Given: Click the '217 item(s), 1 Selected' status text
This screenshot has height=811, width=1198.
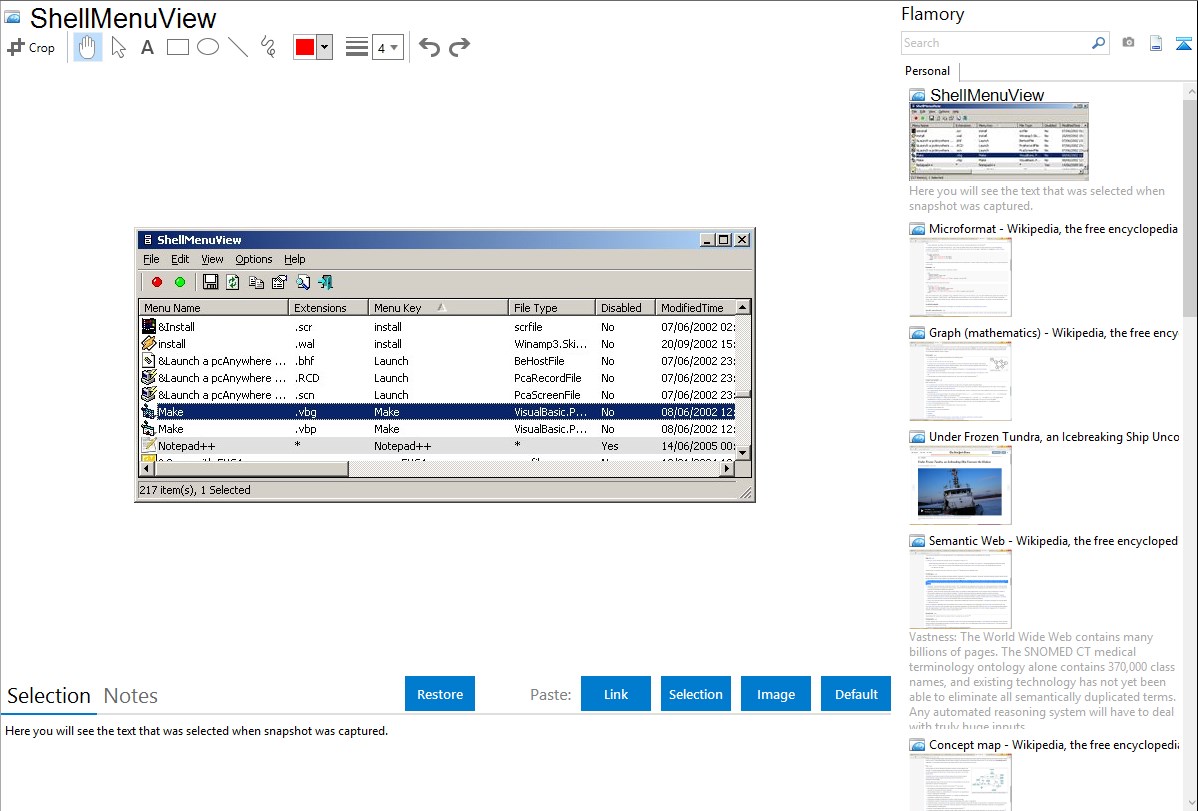Looking at the screenshot, I should [x=195, y=490].
